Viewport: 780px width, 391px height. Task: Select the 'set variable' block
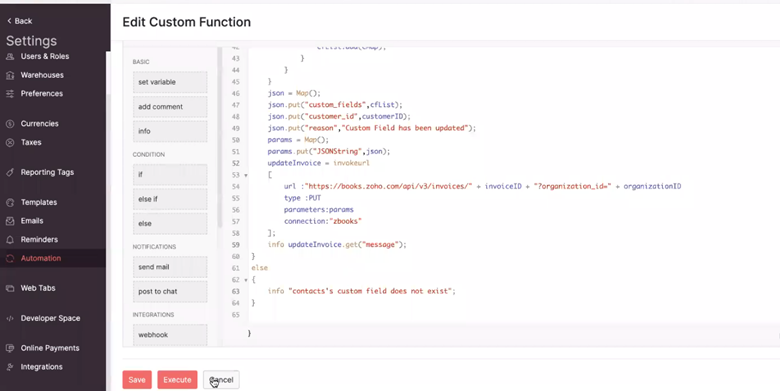coord(170,82)
